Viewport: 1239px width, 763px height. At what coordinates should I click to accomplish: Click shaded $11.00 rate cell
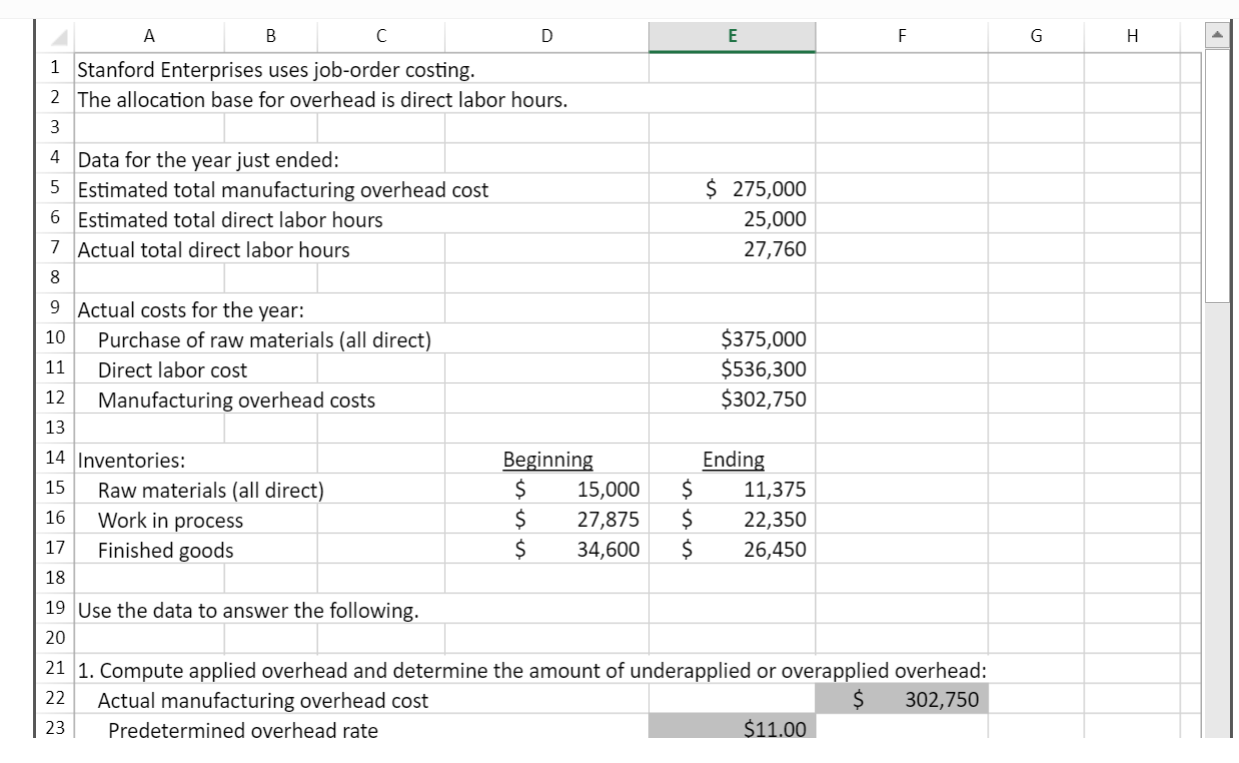click(732, 728)
